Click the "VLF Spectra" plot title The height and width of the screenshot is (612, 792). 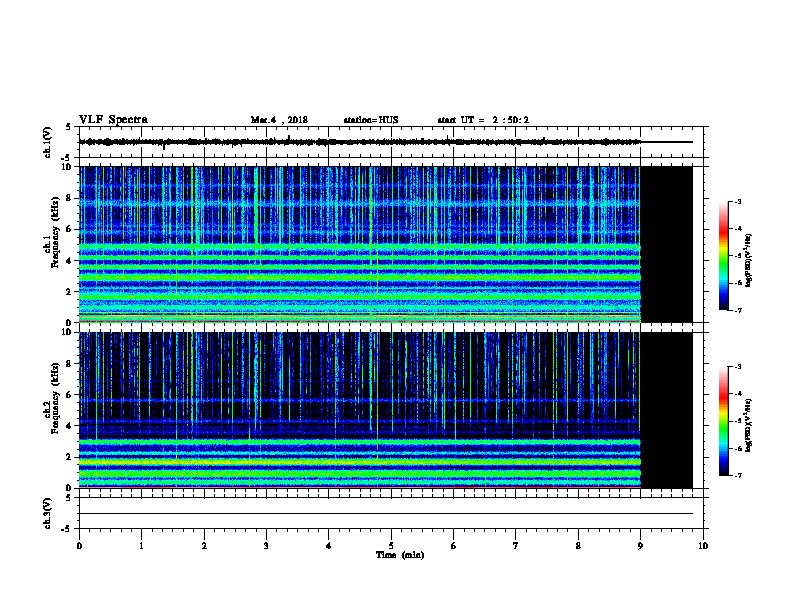(x=113, y=120)
